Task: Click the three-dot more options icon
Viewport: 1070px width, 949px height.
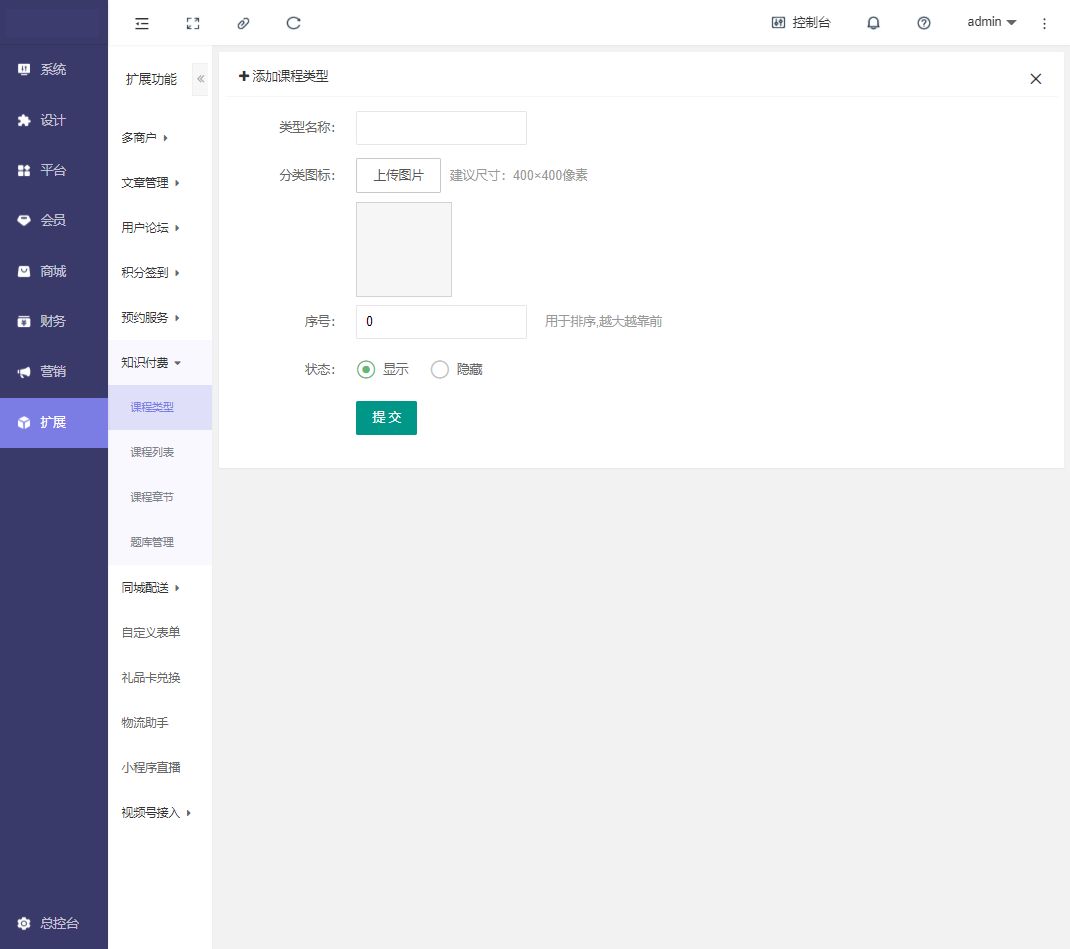Action: click(x=1045, y=23)
